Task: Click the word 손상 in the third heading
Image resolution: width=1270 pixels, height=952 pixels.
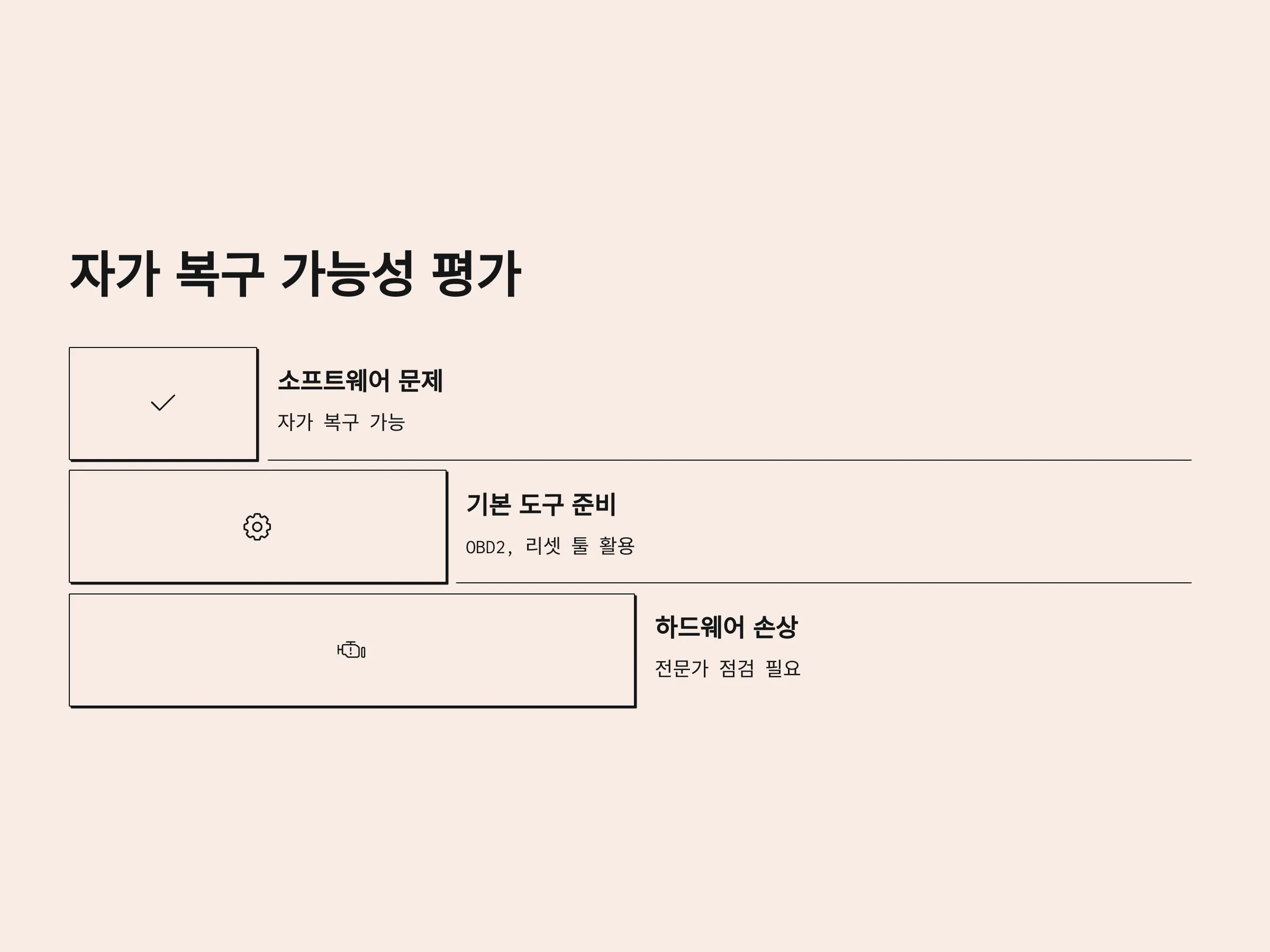Action: click(x=775, y=627)
